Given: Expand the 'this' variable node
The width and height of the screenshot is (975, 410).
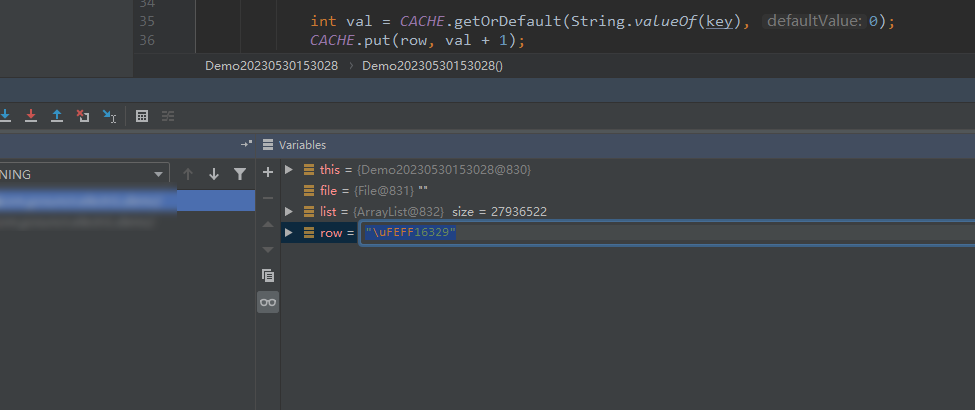Looking at the screenshot, I should pyautogui.click(x=290, y=170).
